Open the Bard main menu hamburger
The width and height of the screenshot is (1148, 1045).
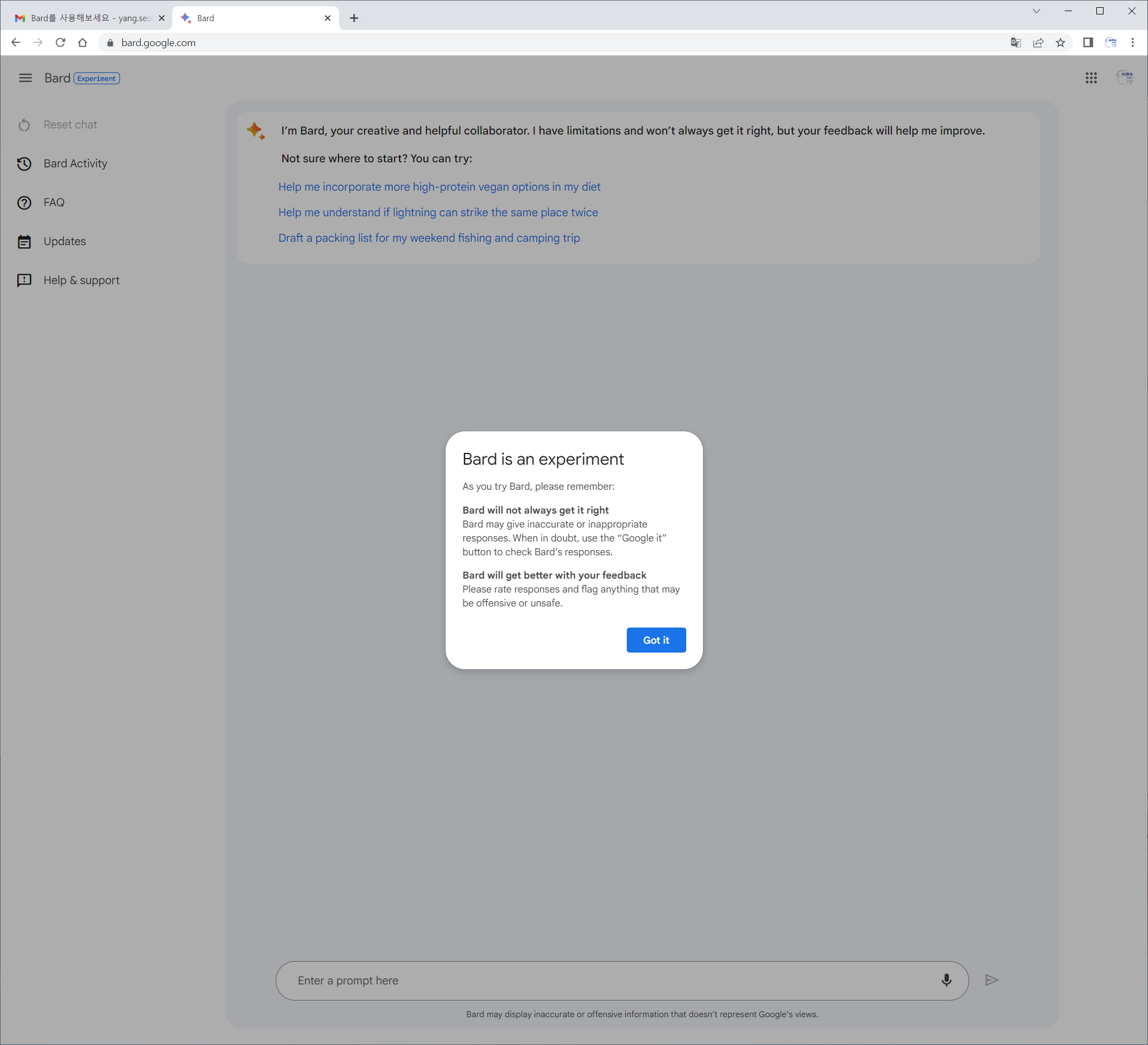tap(26, 78)
